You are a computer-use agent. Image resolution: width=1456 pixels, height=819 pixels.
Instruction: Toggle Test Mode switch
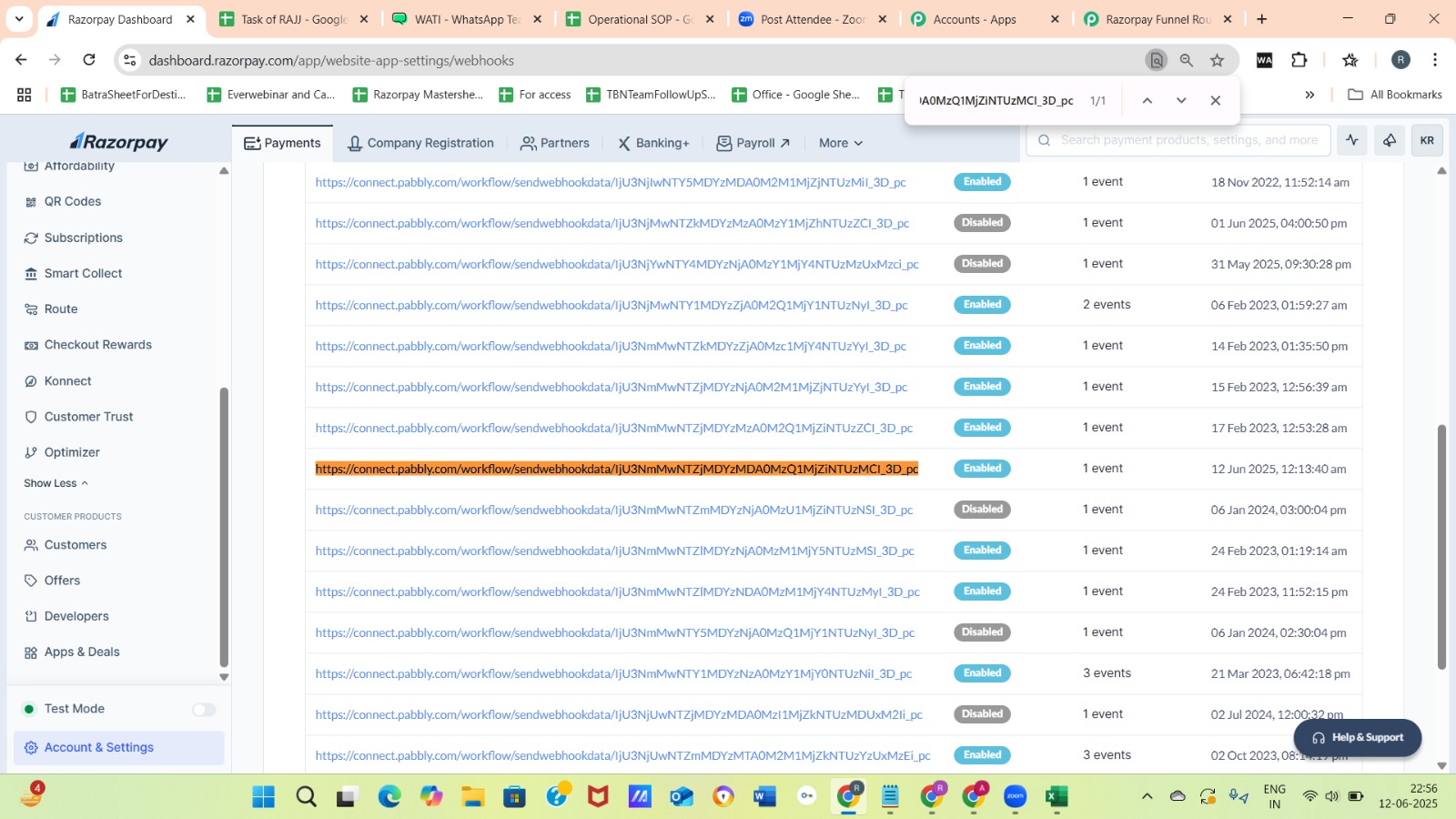click(204, 710)
